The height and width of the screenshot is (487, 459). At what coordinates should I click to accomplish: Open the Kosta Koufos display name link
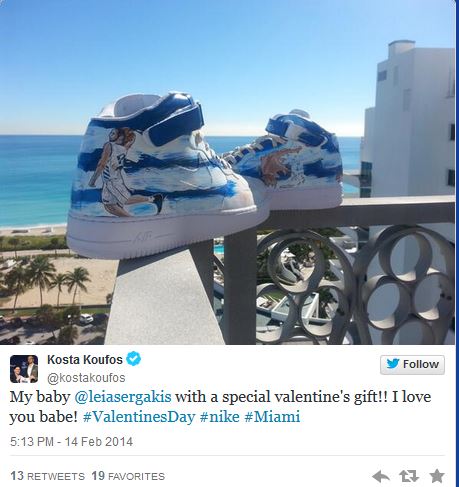click(85, 359)
